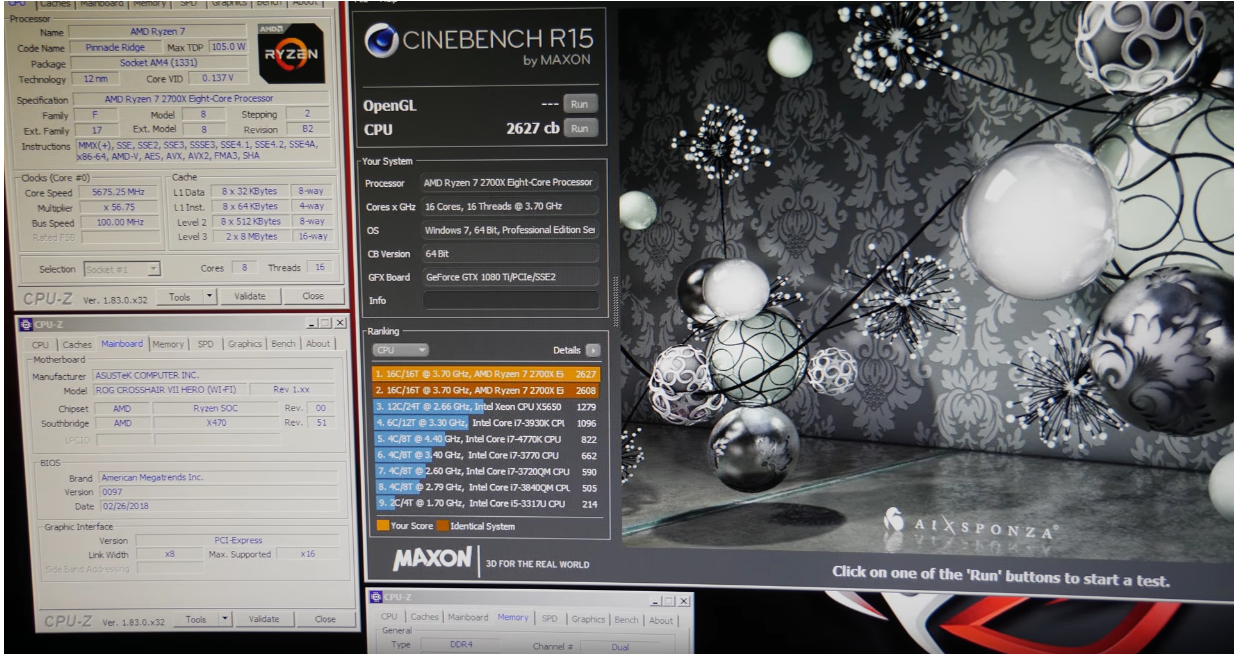Click Tools in the CPU-Z processor window
This screenshot has width=1234, height=654.
(180, 296)
